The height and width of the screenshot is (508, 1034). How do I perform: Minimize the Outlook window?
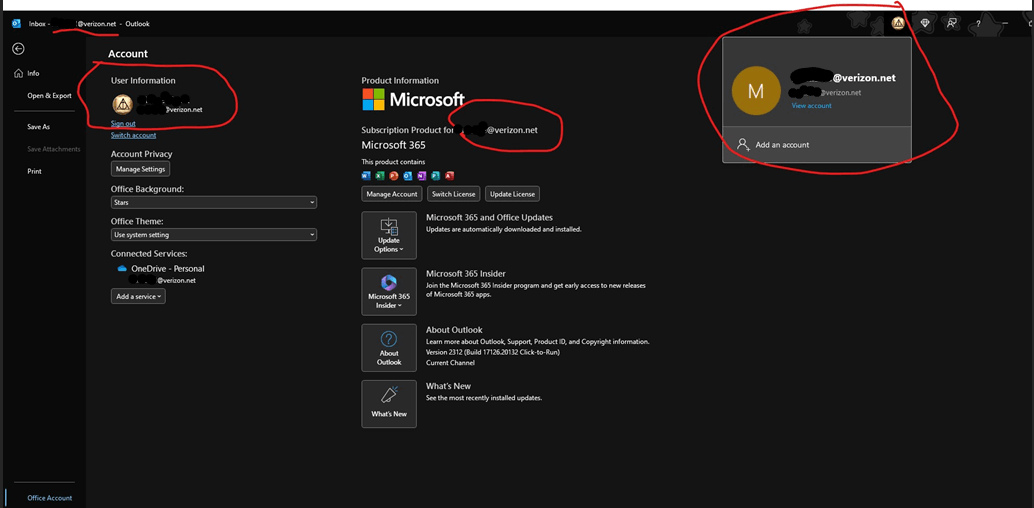(1004, 24)
